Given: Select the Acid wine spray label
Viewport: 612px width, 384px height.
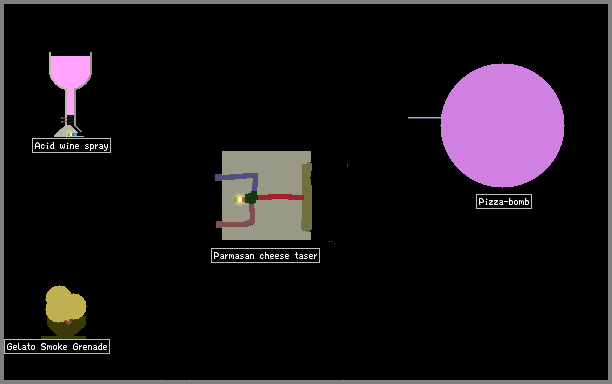Looking at the screenshot, I should [x=71, y=146].
